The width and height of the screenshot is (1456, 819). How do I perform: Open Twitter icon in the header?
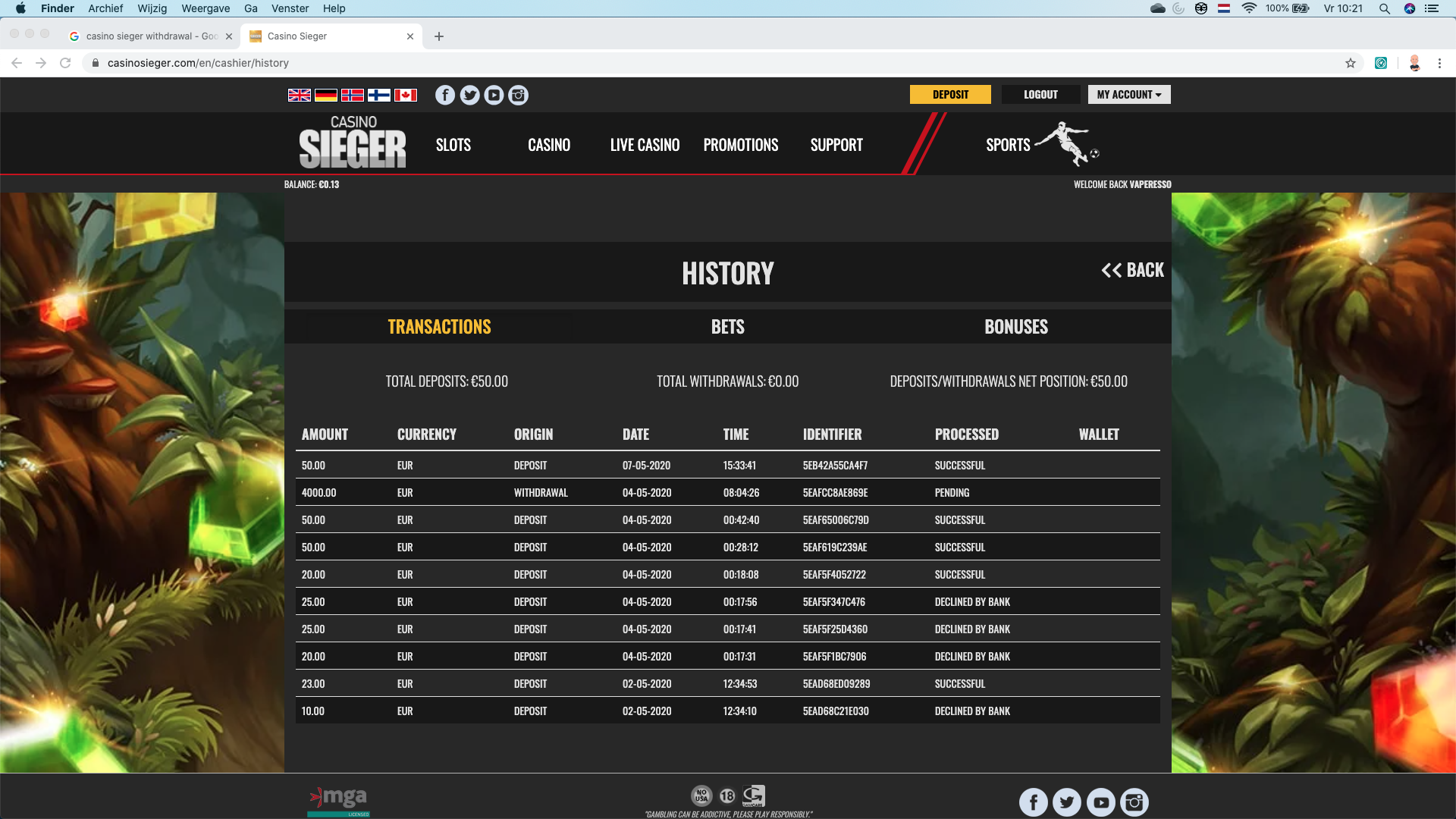point(470,95)
